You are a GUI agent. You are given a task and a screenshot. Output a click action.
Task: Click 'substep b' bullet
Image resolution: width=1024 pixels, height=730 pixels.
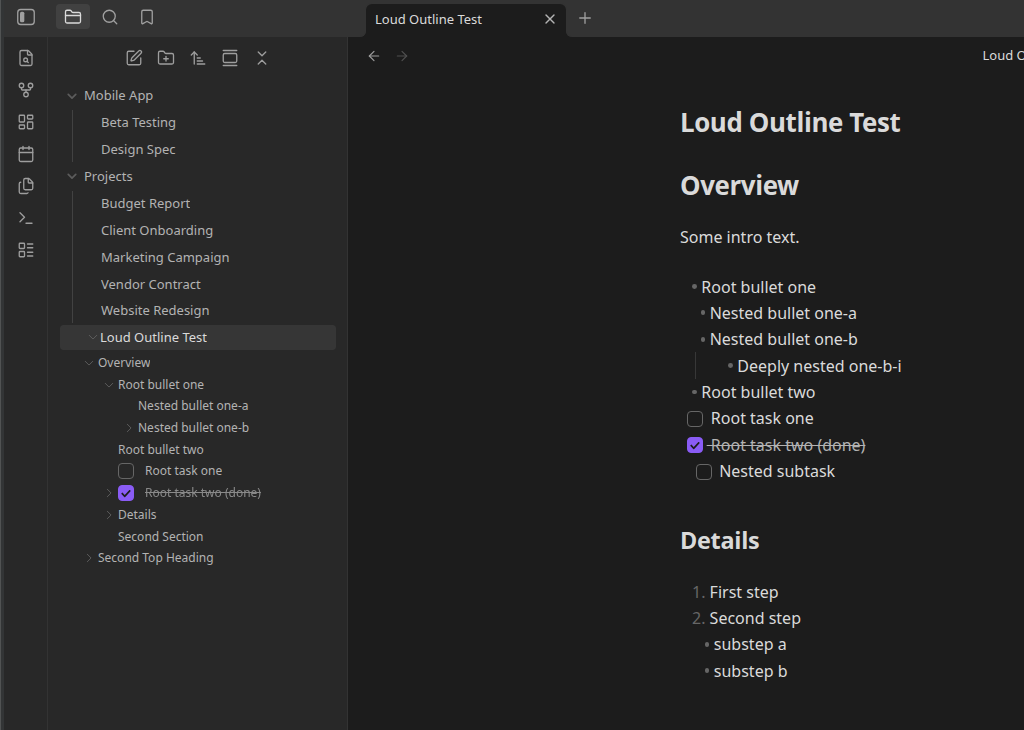coord(750,671)
